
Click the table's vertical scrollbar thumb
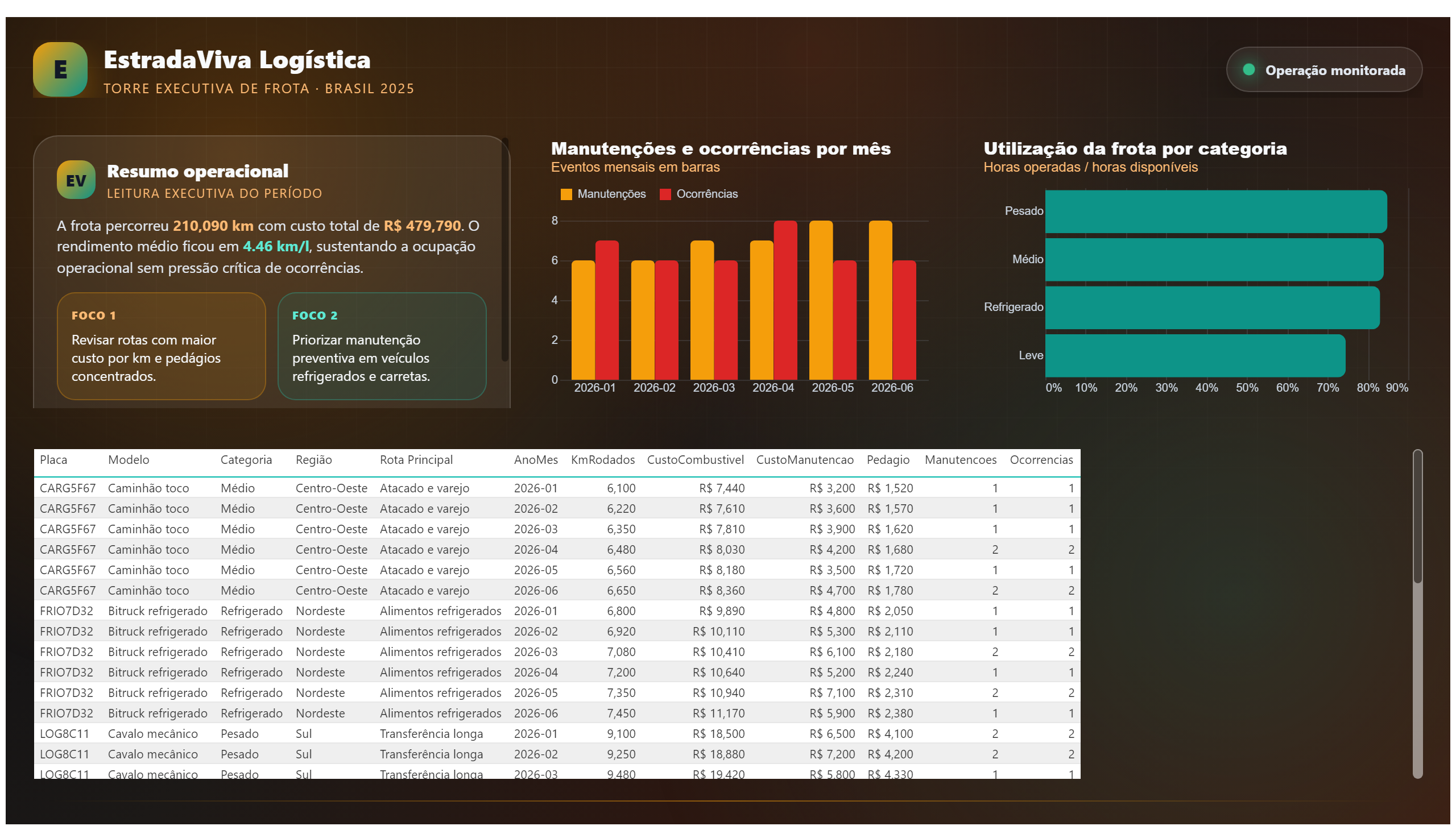[x=1417, y=516]
